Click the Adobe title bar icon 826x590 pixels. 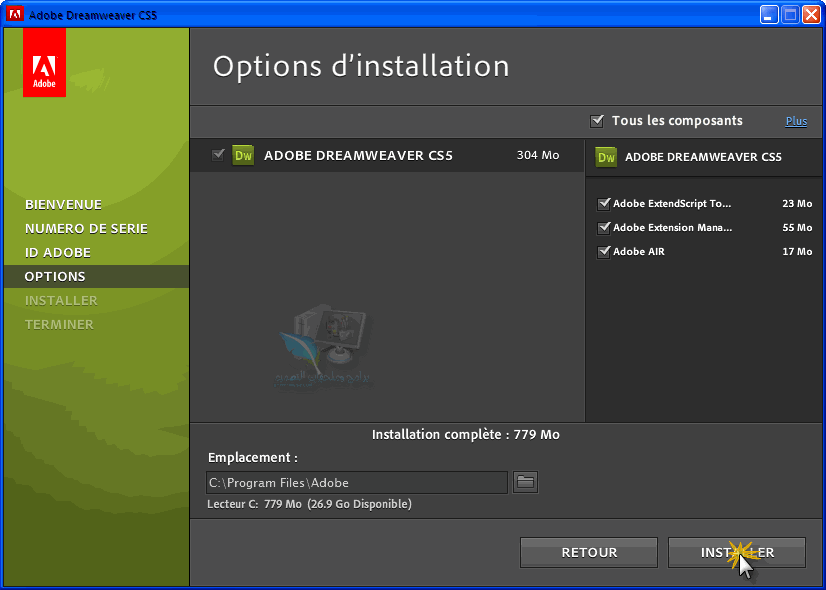(x=14, y=15)
